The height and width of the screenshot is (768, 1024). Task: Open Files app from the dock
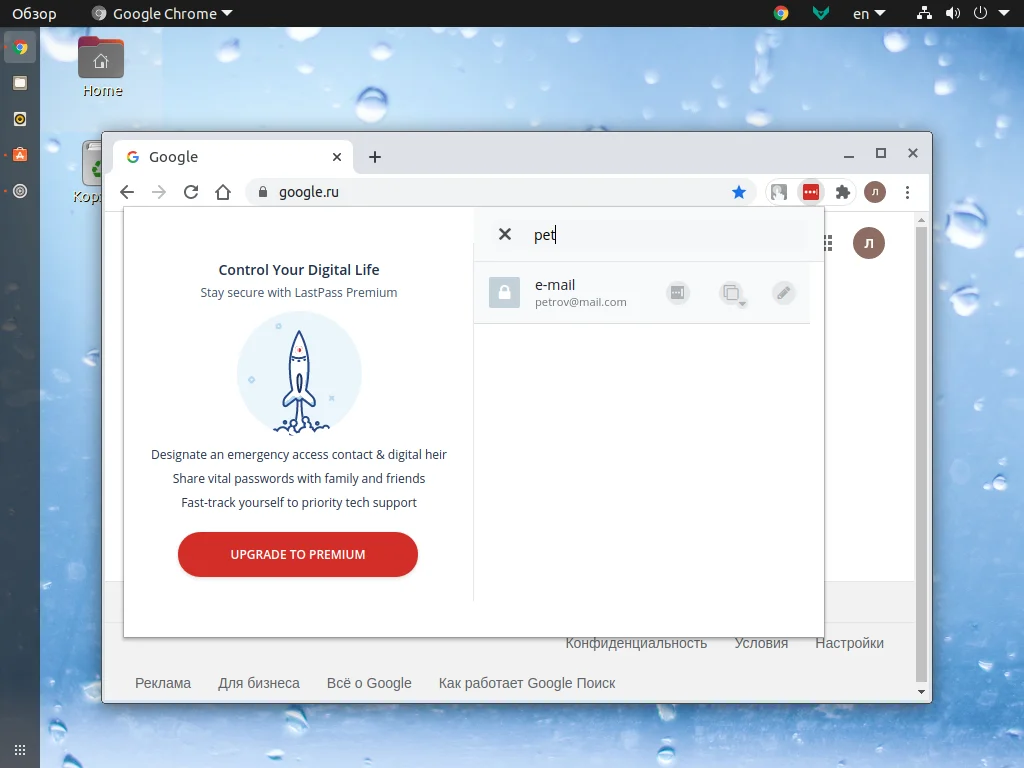[x=20, y=83]
